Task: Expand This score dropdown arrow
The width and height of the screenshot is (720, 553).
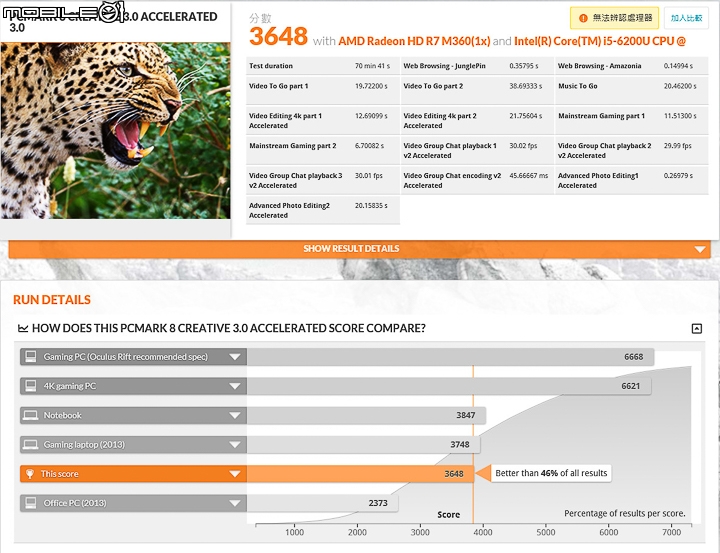Action: [x=235, y=474]
